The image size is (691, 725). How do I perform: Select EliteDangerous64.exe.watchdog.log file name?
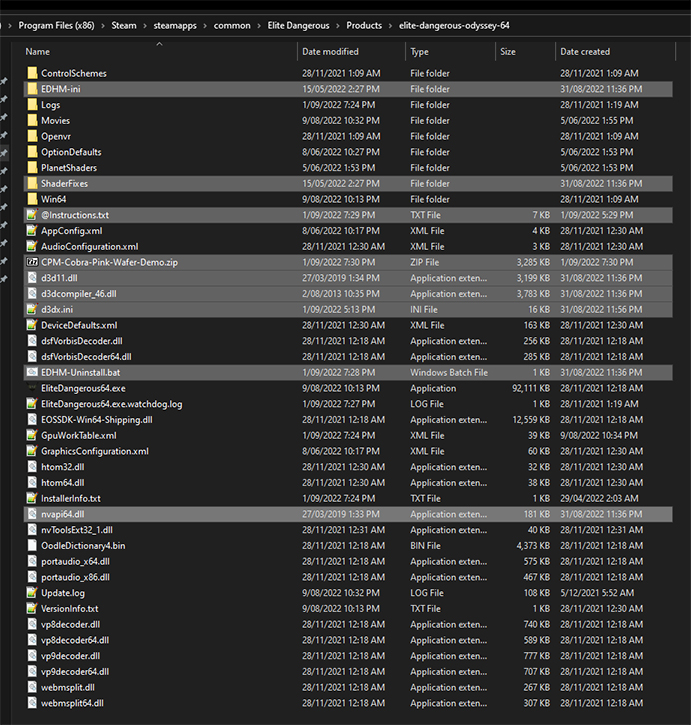coord(111,404)
